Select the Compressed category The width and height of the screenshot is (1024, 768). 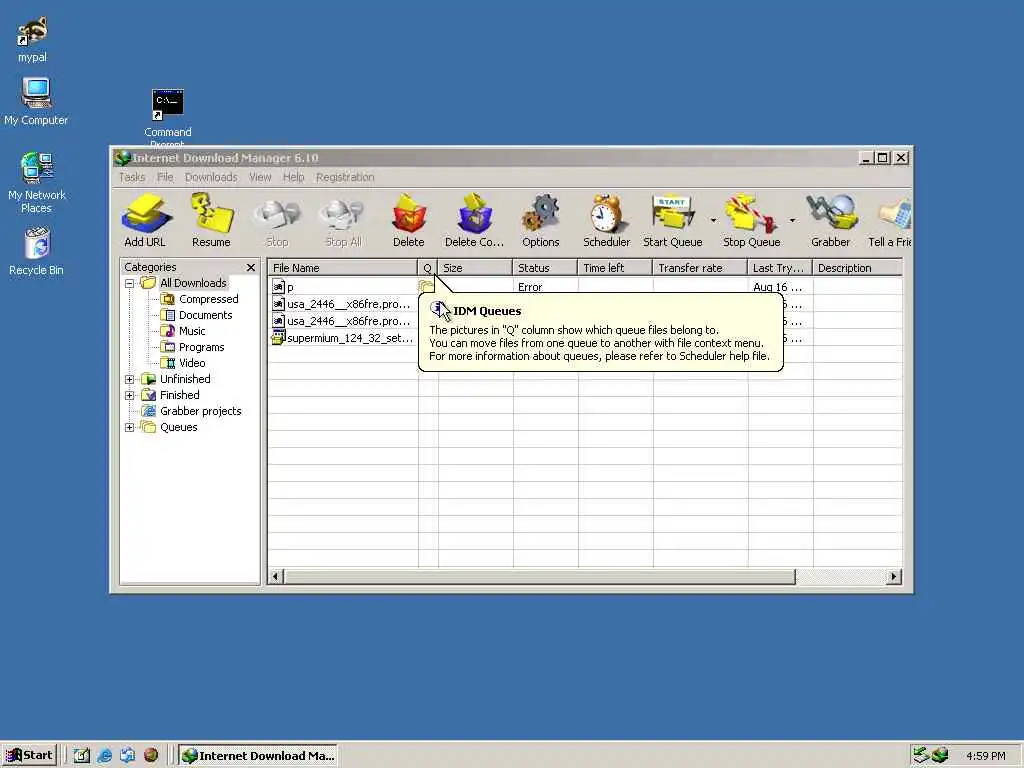pyautogui.click(x=209, y=299)
